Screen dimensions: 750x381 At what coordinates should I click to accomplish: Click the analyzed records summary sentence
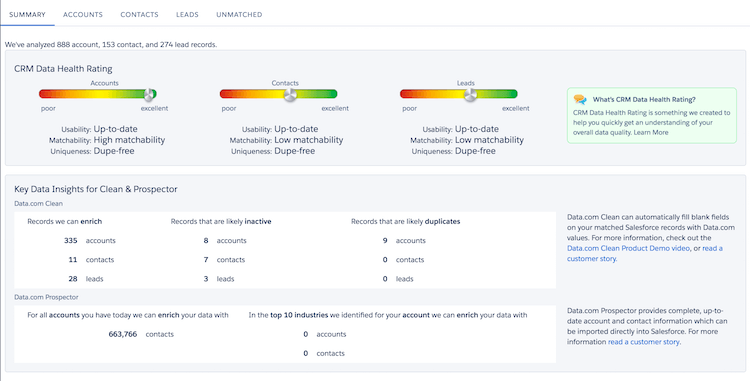111,44
